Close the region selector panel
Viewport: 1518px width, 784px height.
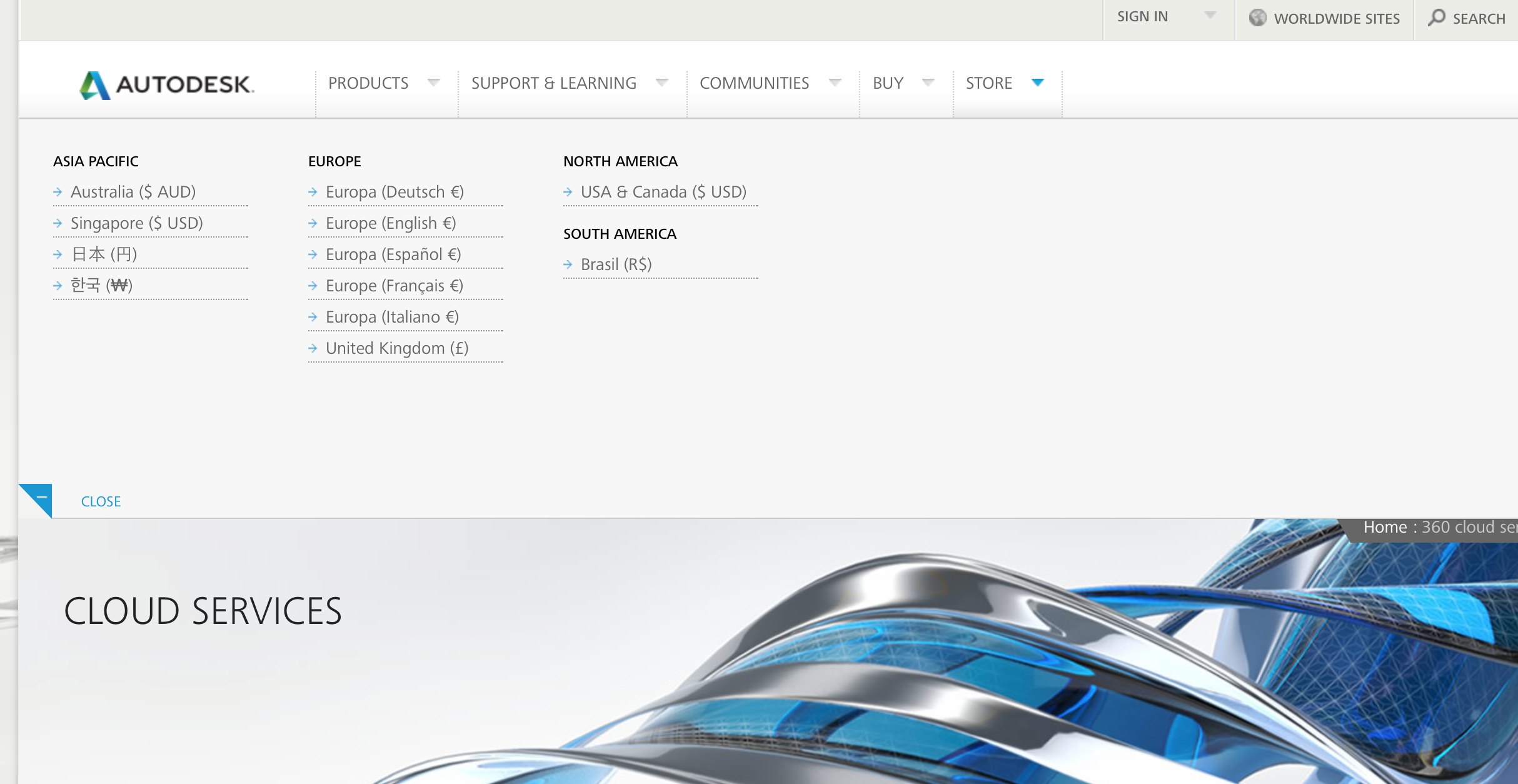(101, 501)
